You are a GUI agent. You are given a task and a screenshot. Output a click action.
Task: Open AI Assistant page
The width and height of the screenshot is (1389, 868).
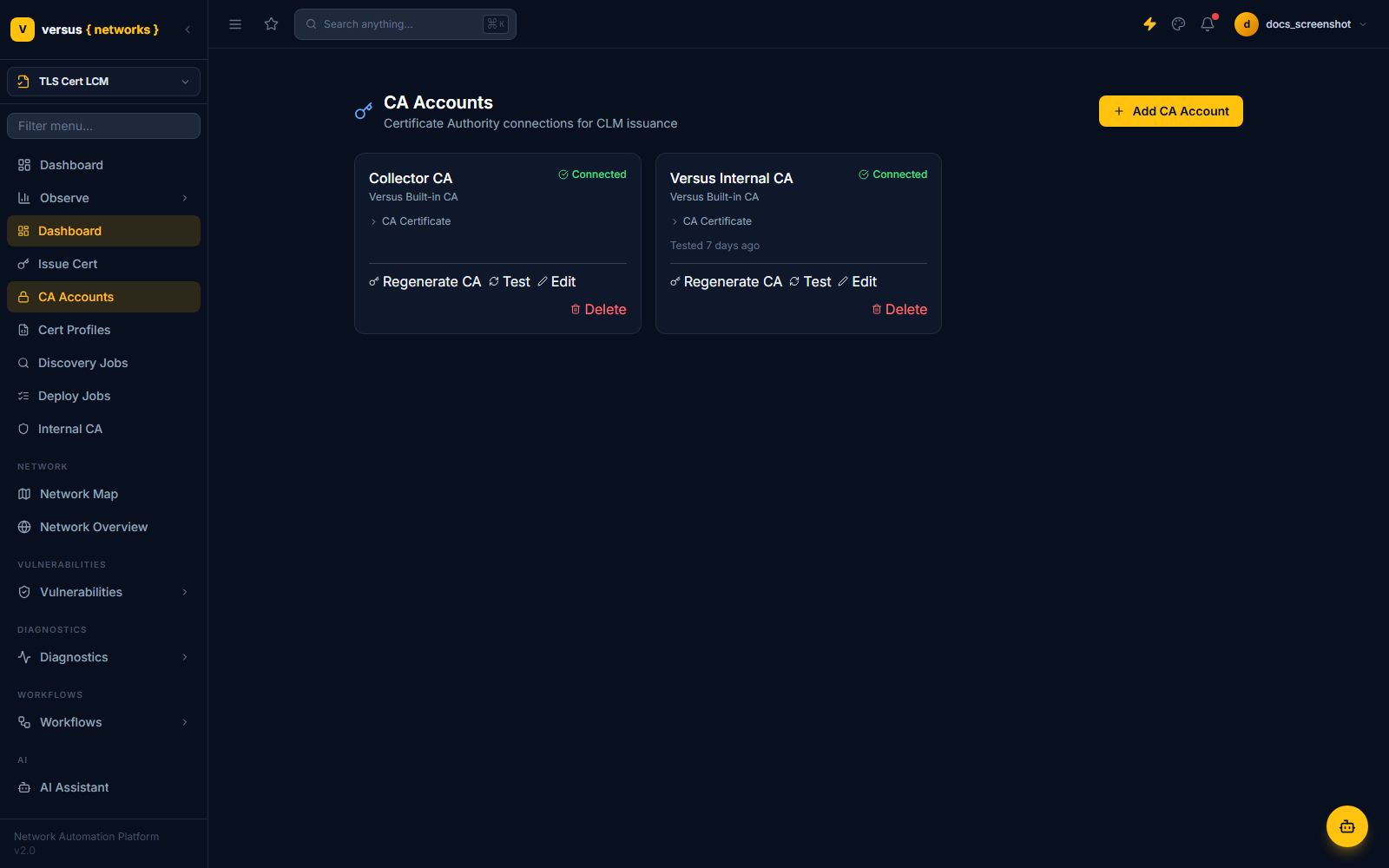coord(104,787)
